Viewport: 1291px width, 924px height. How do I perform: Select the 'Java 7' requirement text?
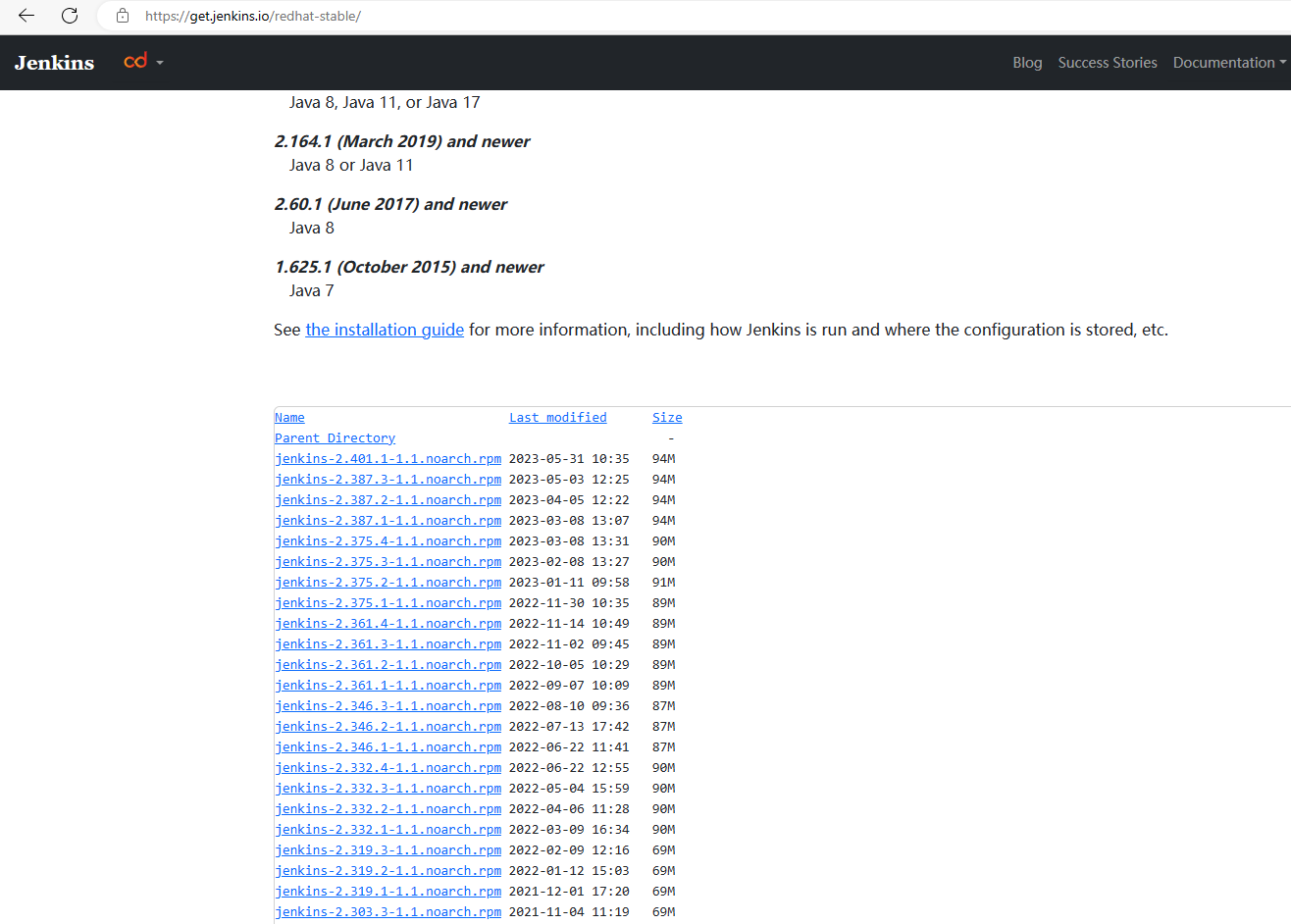(312, 290)
